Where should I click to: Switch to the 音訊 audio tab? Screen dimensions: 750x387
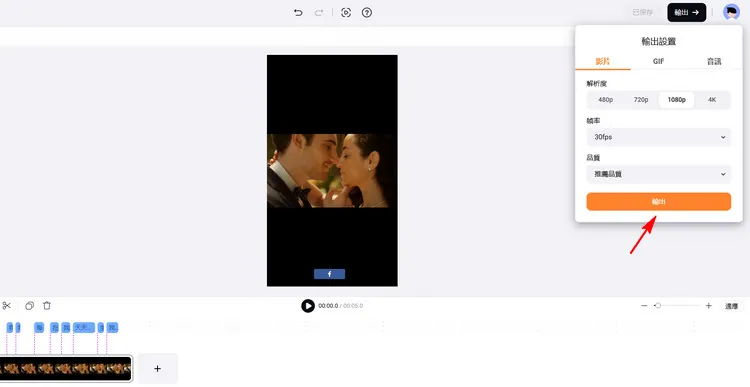click(x=714, y=61)
